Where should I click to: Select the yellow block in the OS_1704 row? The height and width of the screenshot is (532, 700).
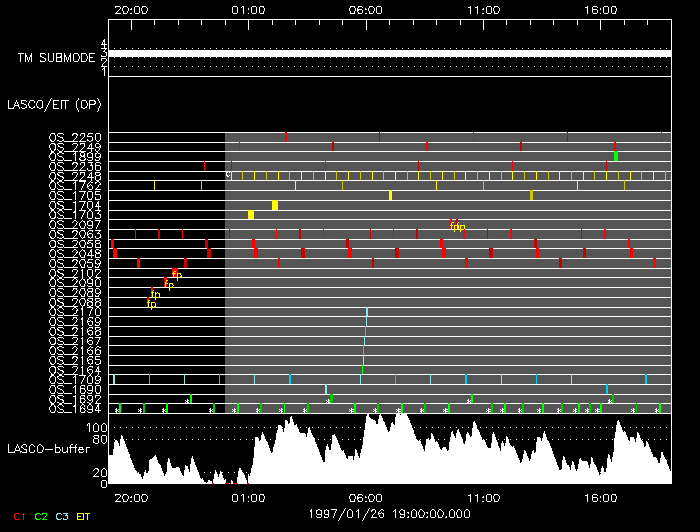click(x=275, y=205)
